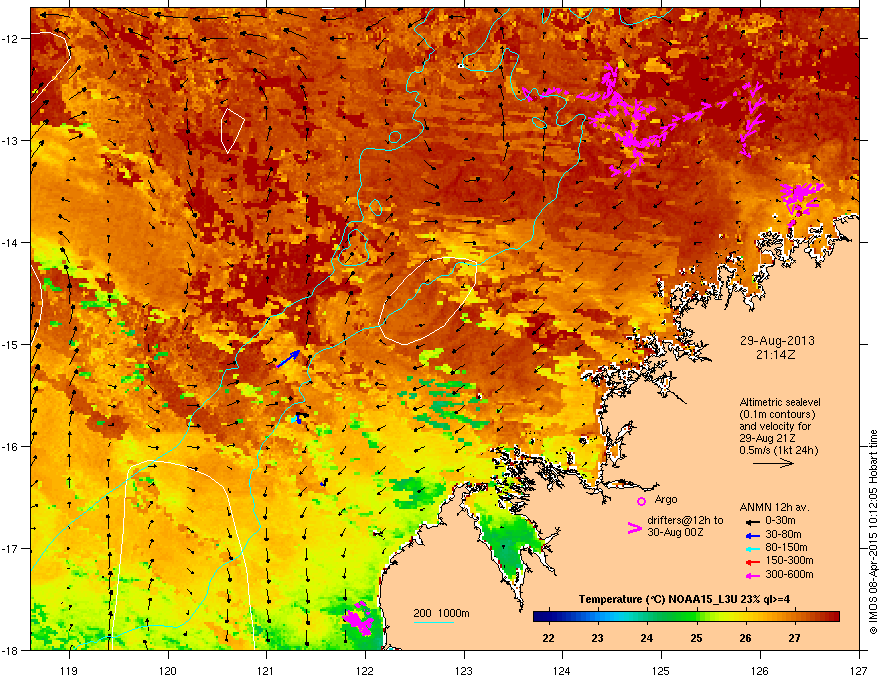This screenshot has width=880, height=680.
Task: Select the blue 30-80m arrow in legend
Action: [752, 536]
